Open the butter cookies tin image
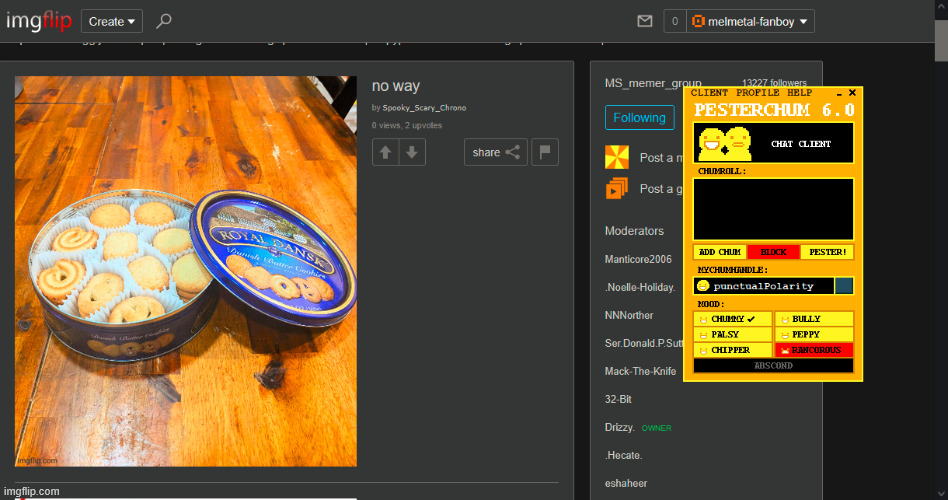 (186, 271)
